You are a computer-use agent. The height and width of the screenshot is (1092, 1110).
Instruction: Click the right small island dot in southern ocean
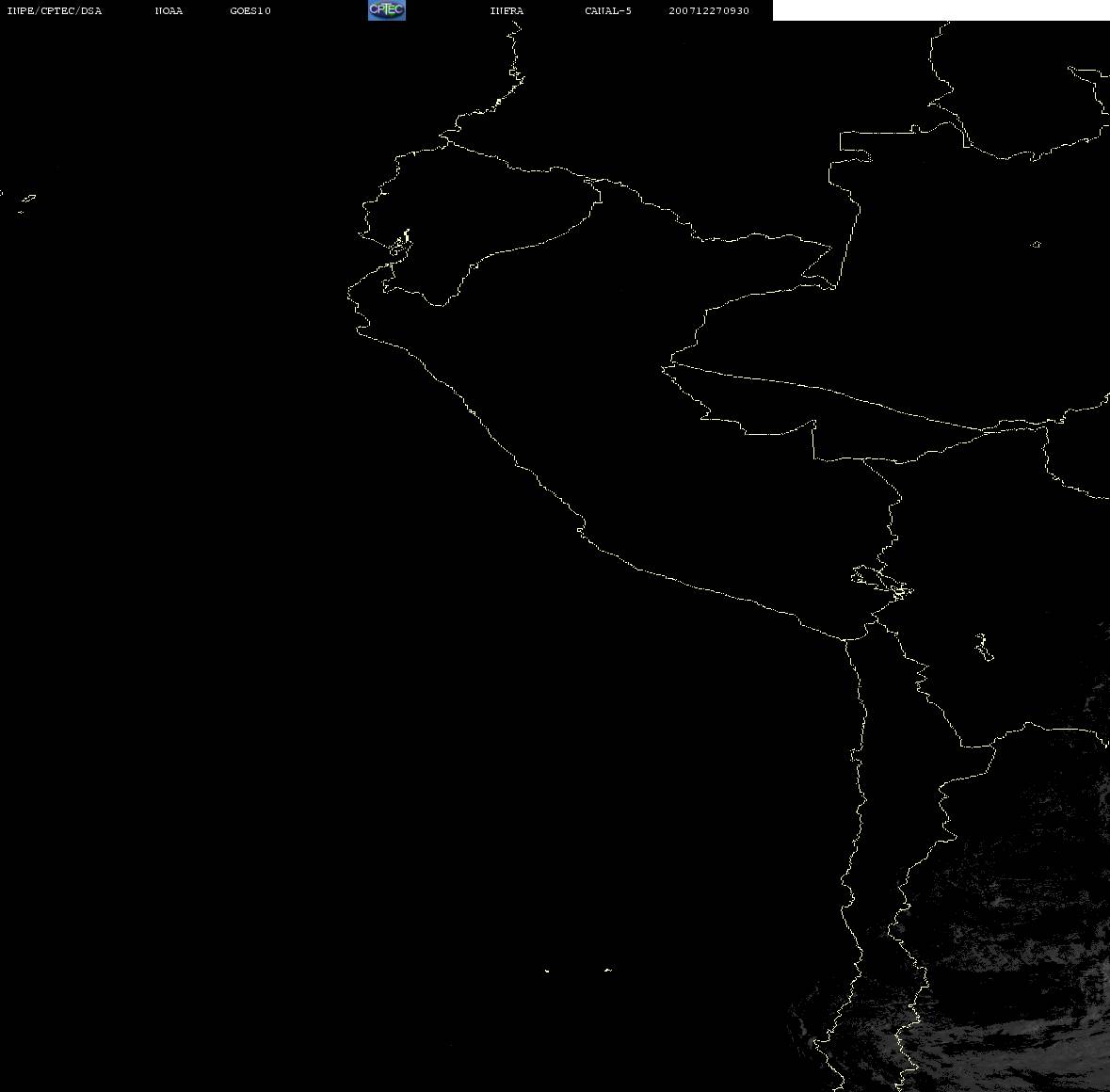(x=608, y=970)
